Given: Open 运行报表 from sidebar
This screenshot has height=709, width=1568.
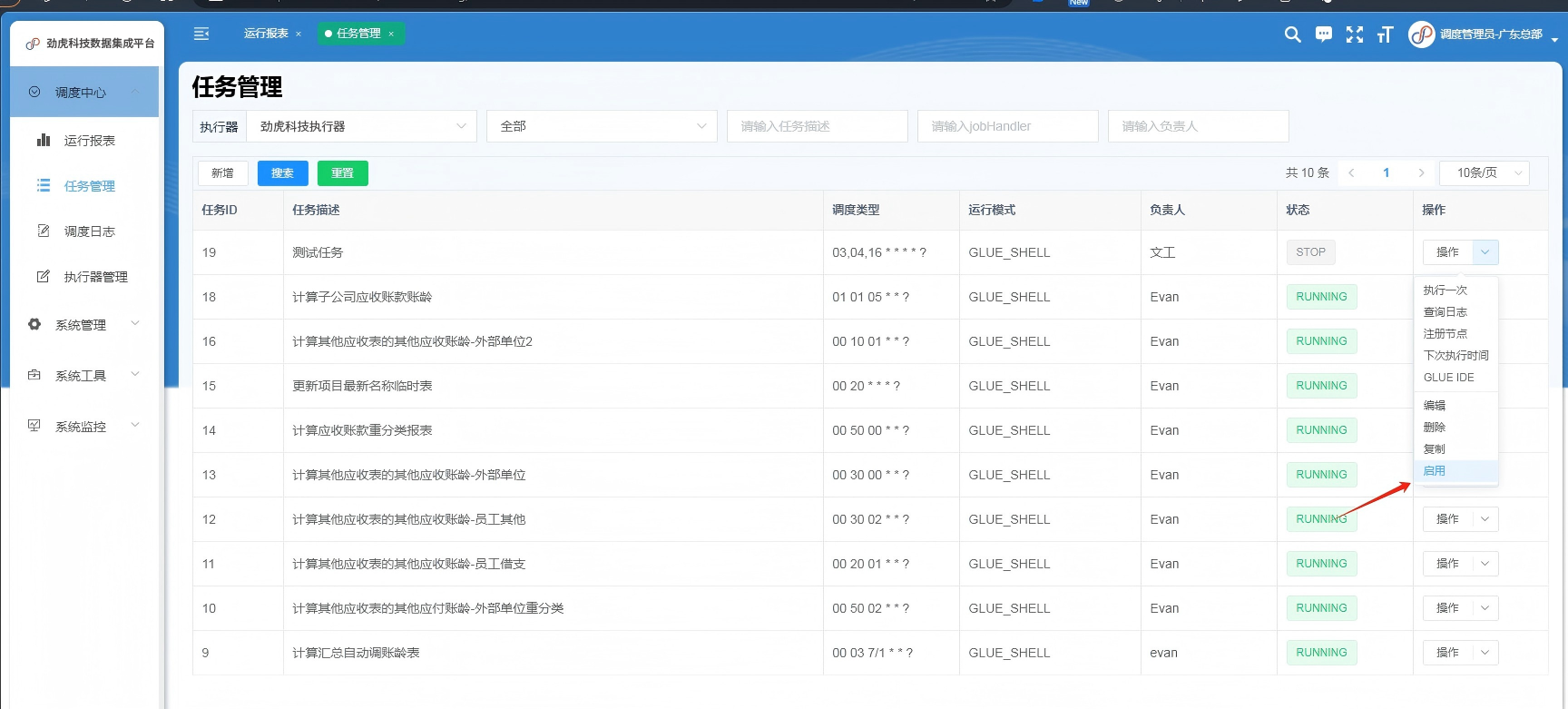Looking at the screenshot, I should click(x=89, y=141).
